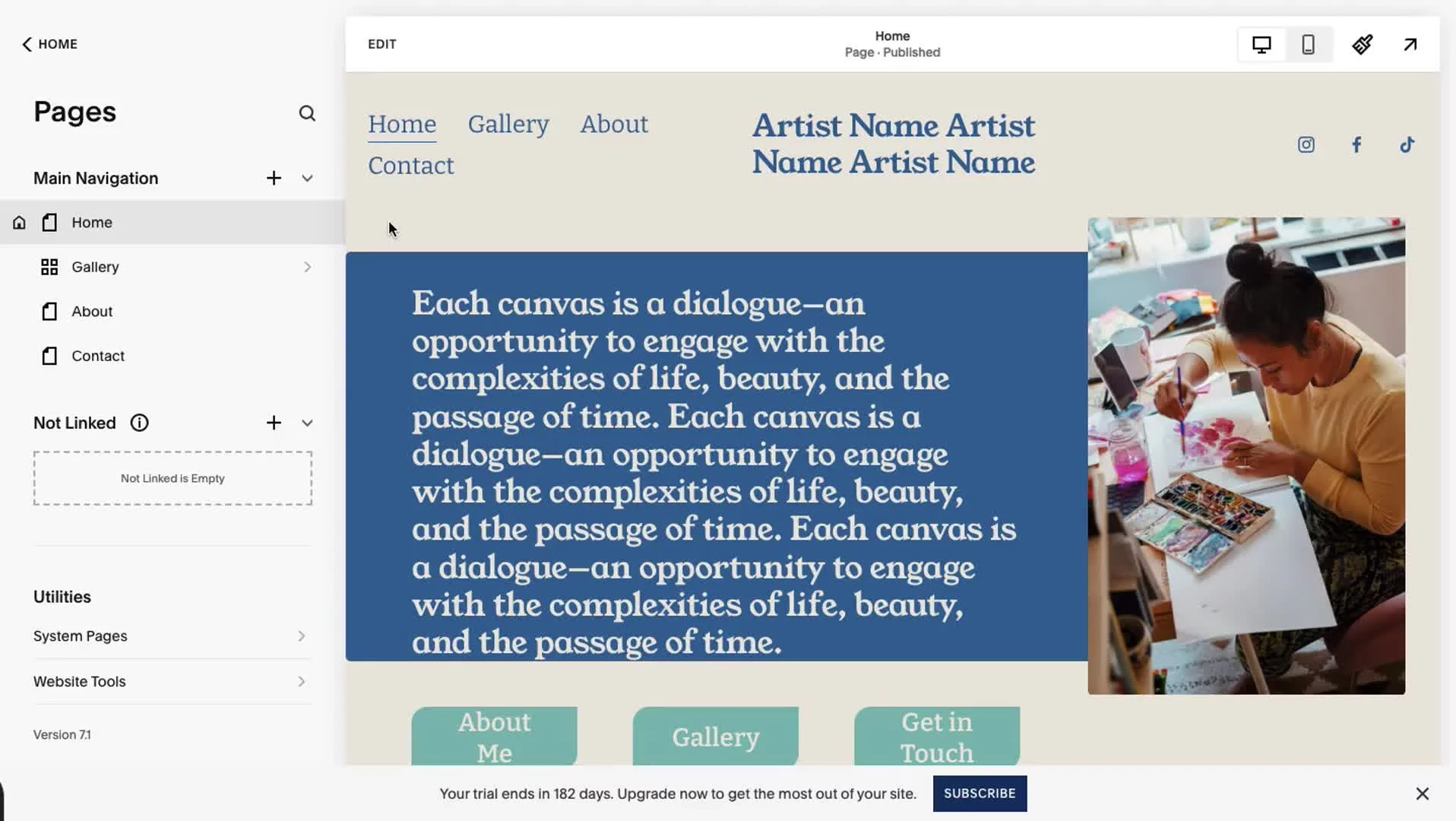Open the Instagram social icon
The height and width of the screenshot is (821, 1456).
[x=1306, y=144]
